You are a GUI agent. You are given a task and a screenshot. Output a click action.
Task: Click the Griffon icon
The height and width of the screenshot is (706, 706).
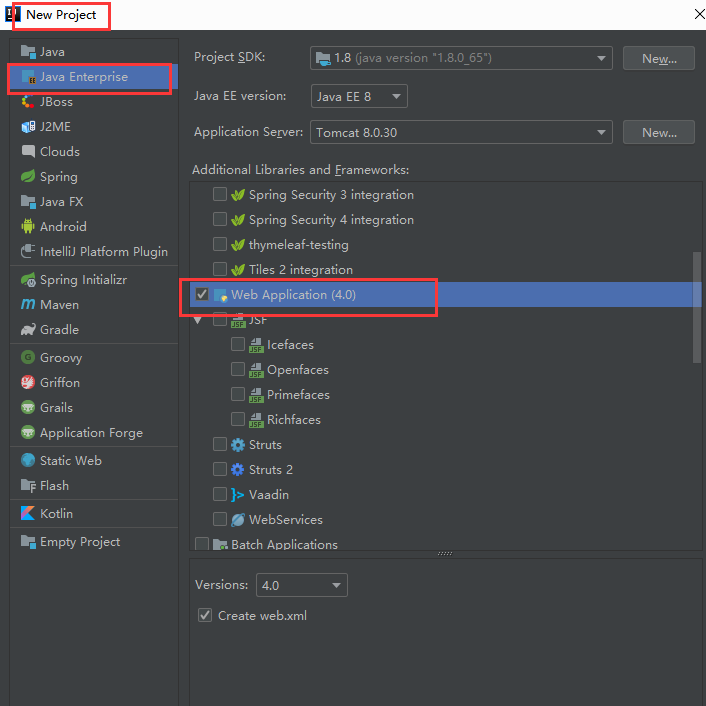click(28, 383)
